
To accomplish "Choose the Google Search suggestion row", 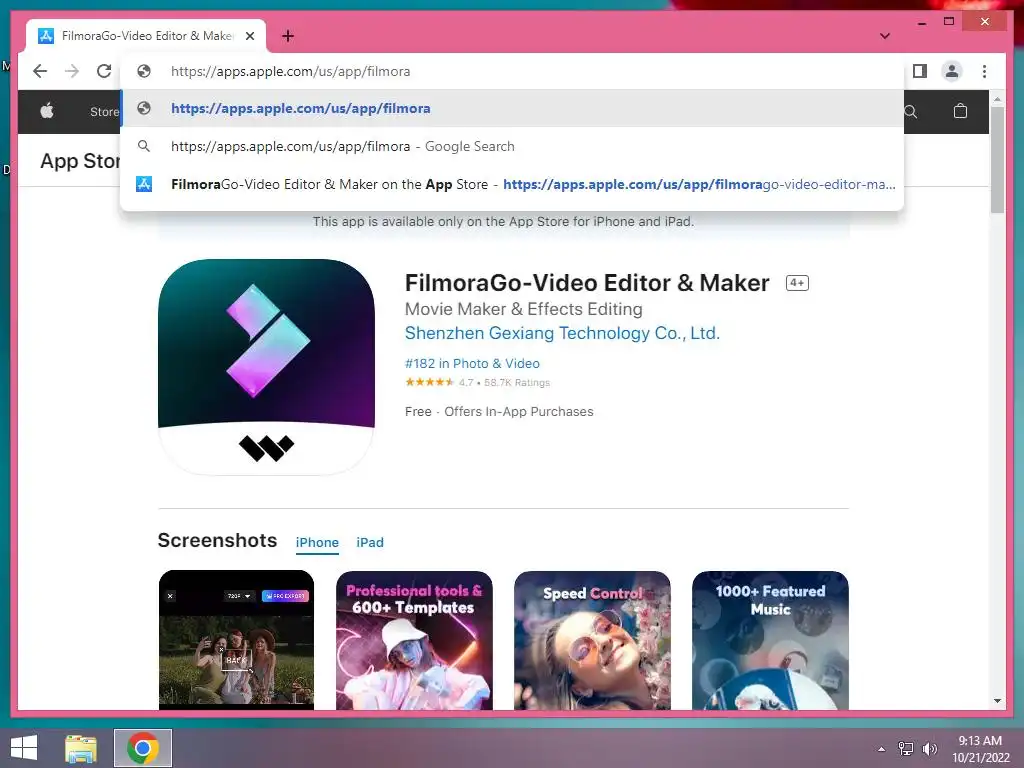I will [513, 146].
